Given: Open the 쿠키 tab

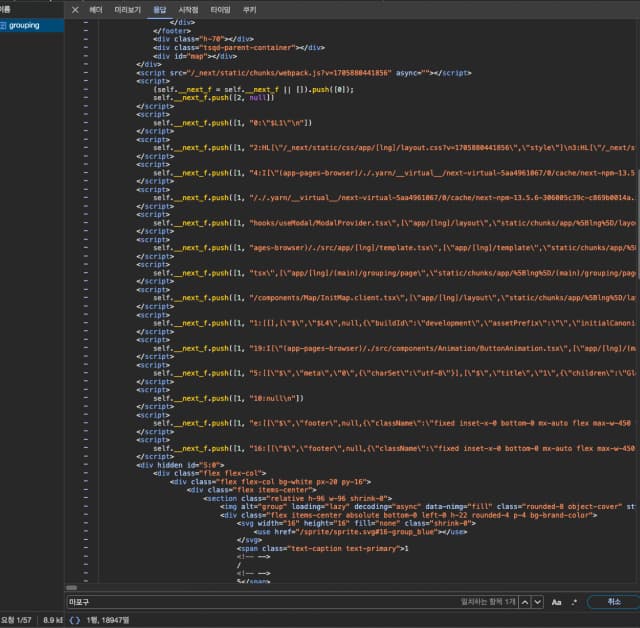Looking at the screenshot, I should (249, 10).
